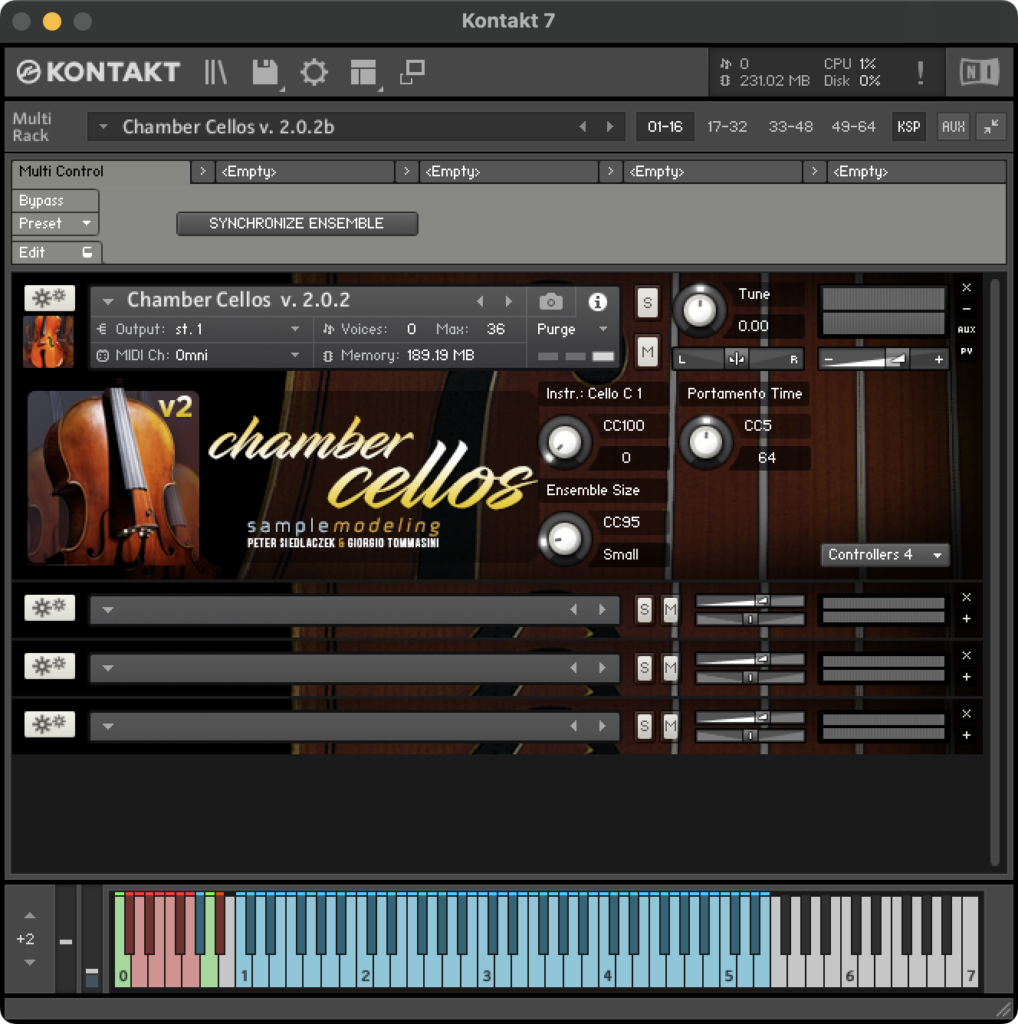The image size is (1018, 1024).
Task: Toggle instrument AUX button
Action: [966, 330]
